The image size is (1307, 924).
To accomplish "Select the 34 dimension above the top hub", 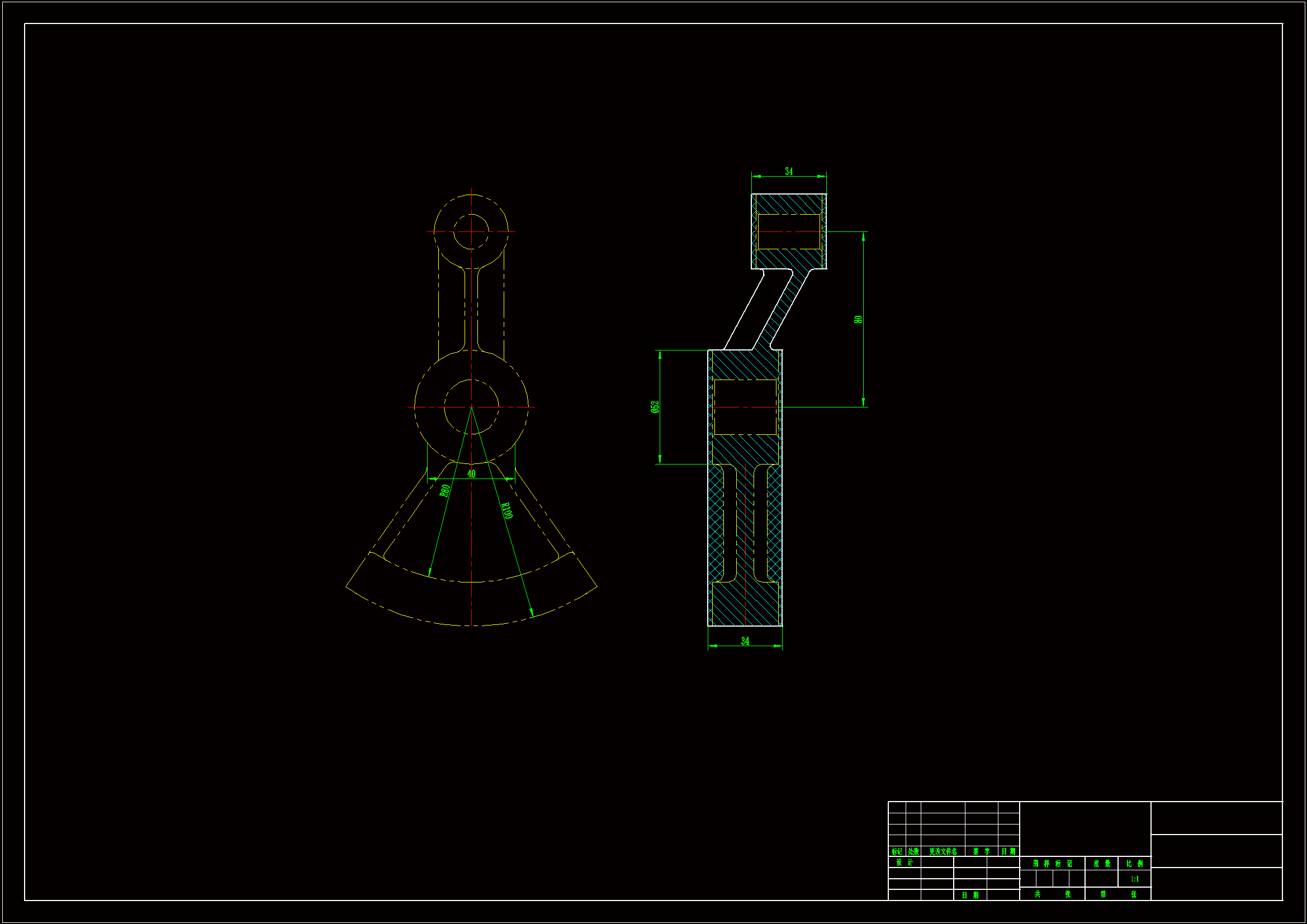I will (789, 171).
